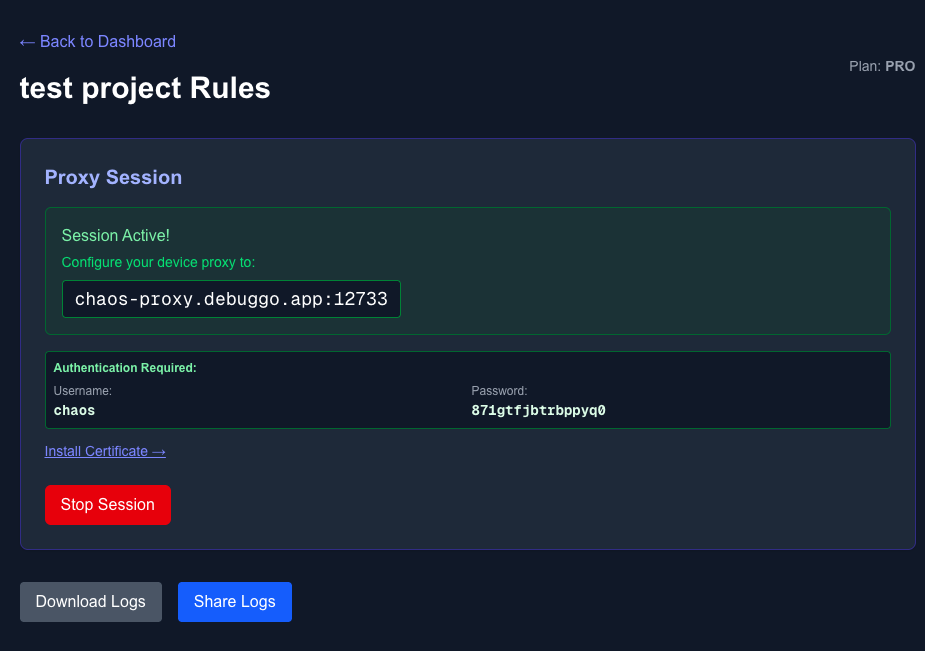Viewport: 925px width, 651px height.
Task: Click the 'Proxy Session' section title
Action: [113, 177]
